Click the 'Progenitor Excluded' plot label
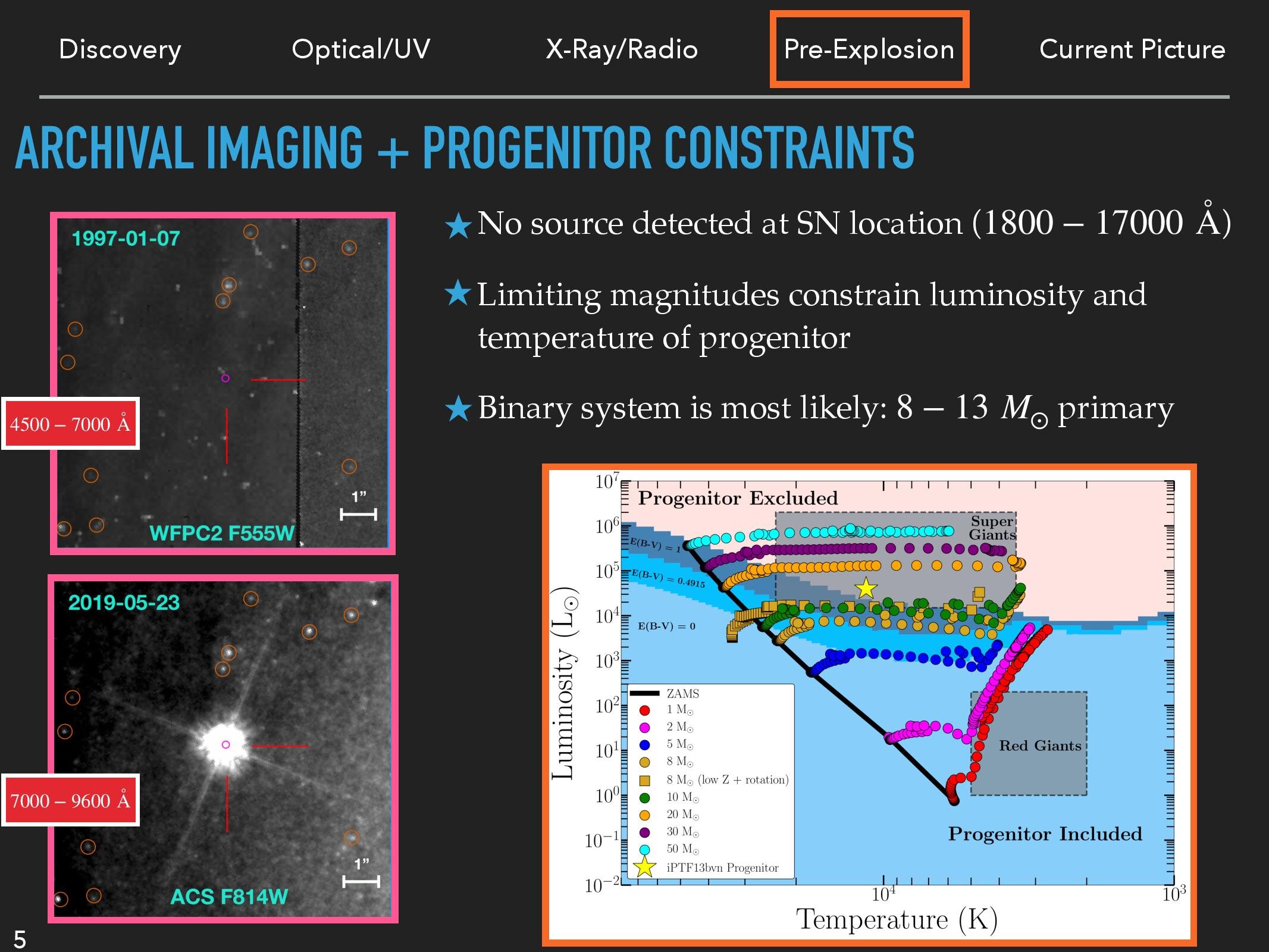Screen dimensions: 1269x952 pyautogui.click(x=738, y=498)
